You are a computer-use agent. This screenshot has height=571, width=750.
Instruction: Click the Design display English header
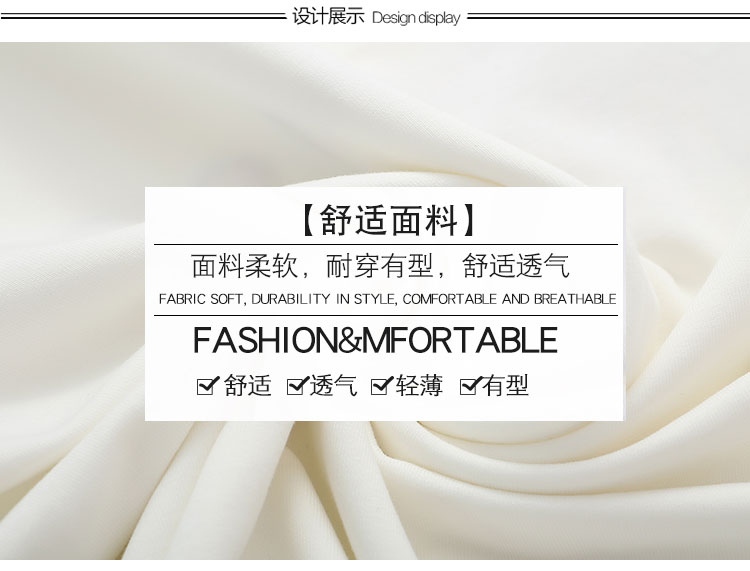pos(416,18)
